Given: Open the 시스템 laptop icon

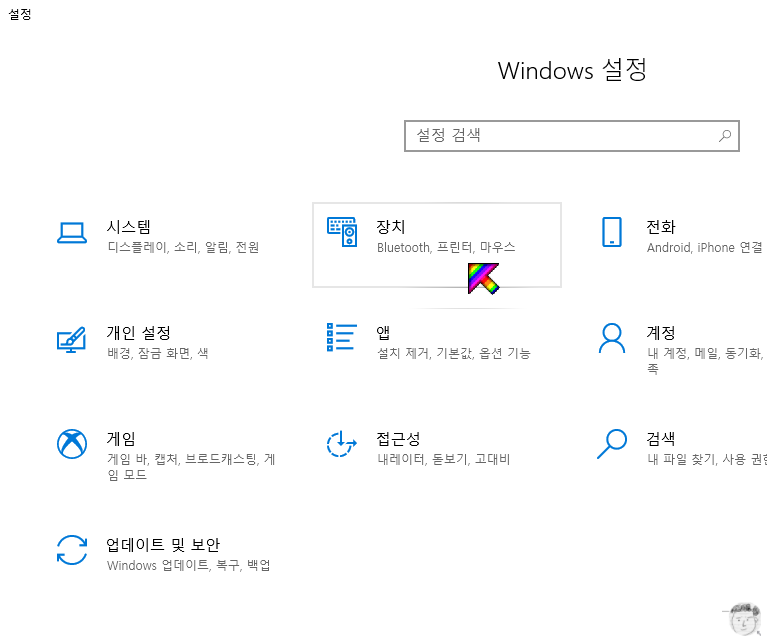Looking at the screenshot, I should [x=72, y=232].
